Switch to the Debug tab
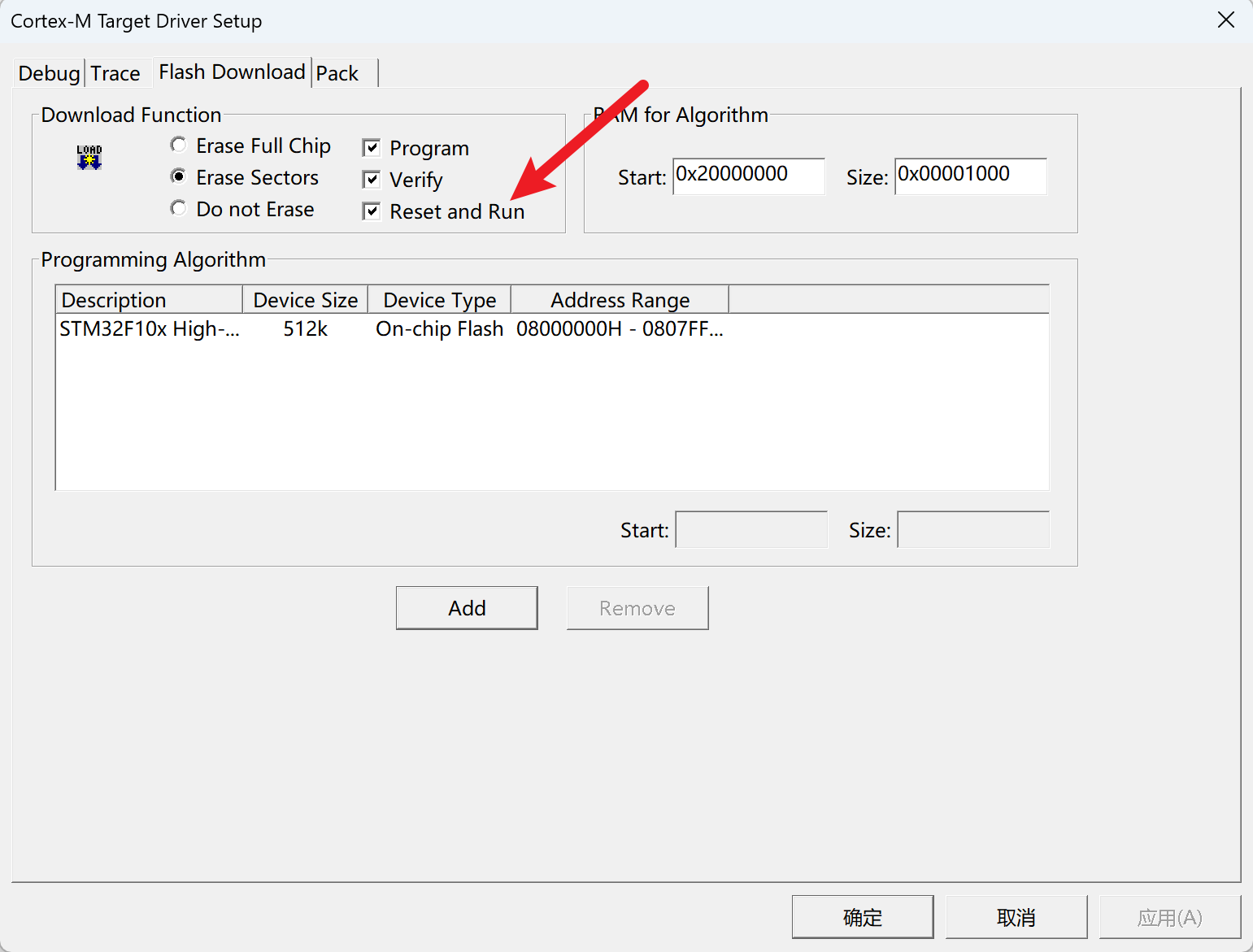The image size is (1253, 952). 49,73
